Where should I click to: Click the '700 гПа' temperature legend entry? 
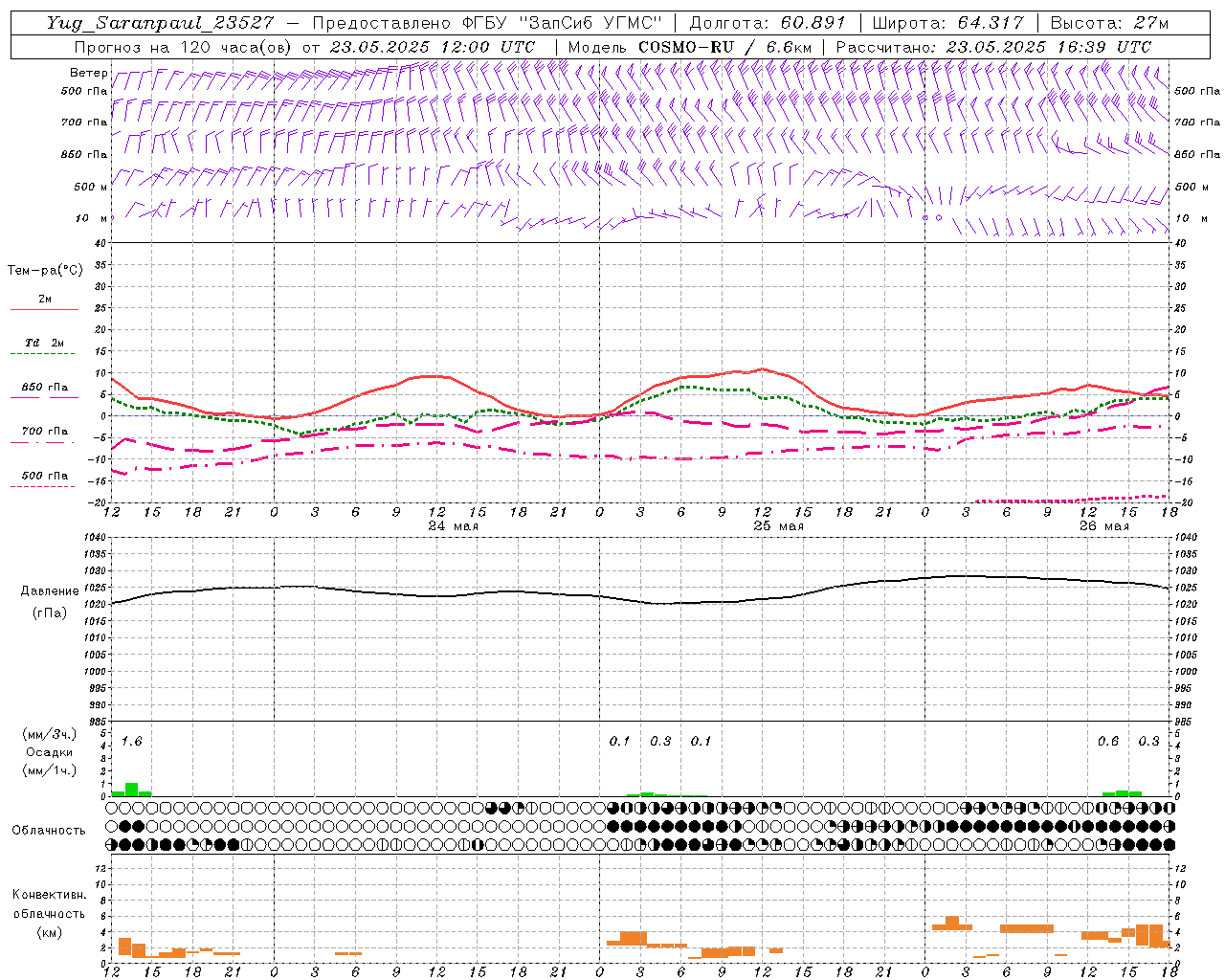coord(45,431)
